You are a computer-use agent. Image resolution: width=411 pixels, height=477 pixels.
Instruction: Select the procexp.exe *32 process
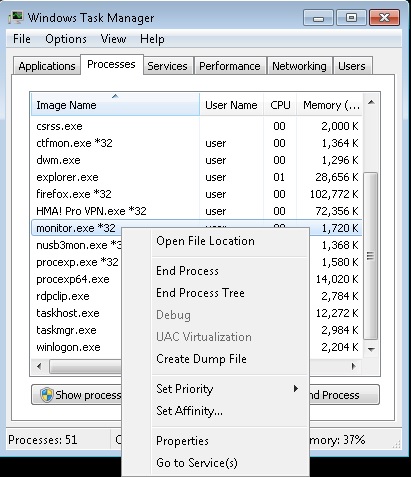(x=77, y=262)
